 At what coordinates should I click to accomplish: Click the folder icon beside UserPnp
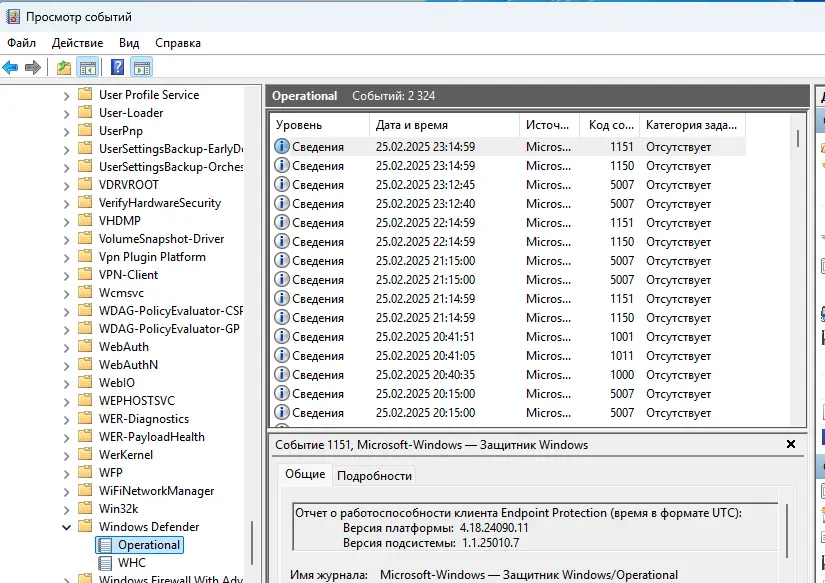(x=85, y=130)
